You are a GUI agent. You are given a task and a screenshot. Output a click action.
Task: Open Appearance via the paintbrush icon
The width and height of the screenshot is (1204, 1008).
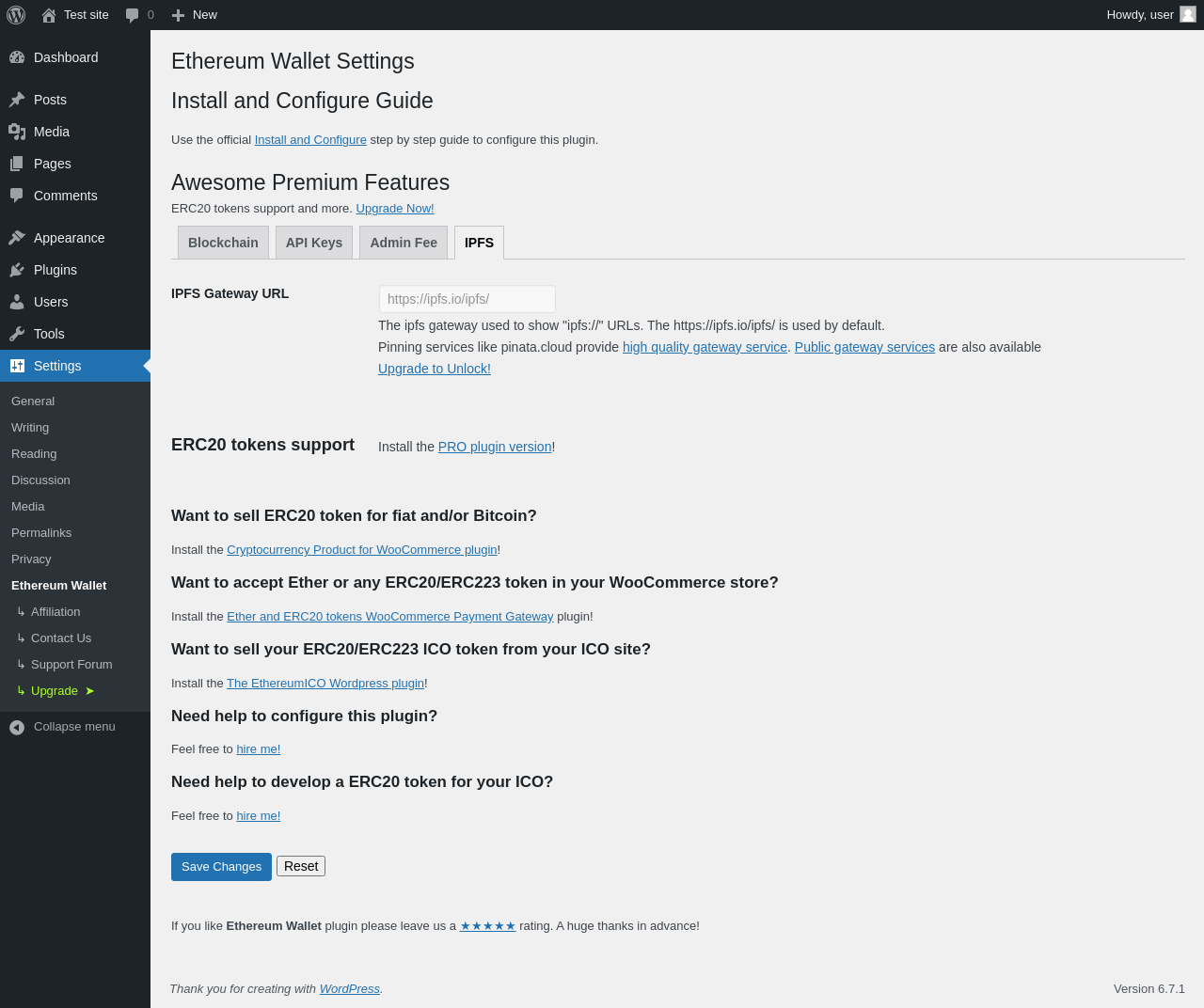coord(17,238)
